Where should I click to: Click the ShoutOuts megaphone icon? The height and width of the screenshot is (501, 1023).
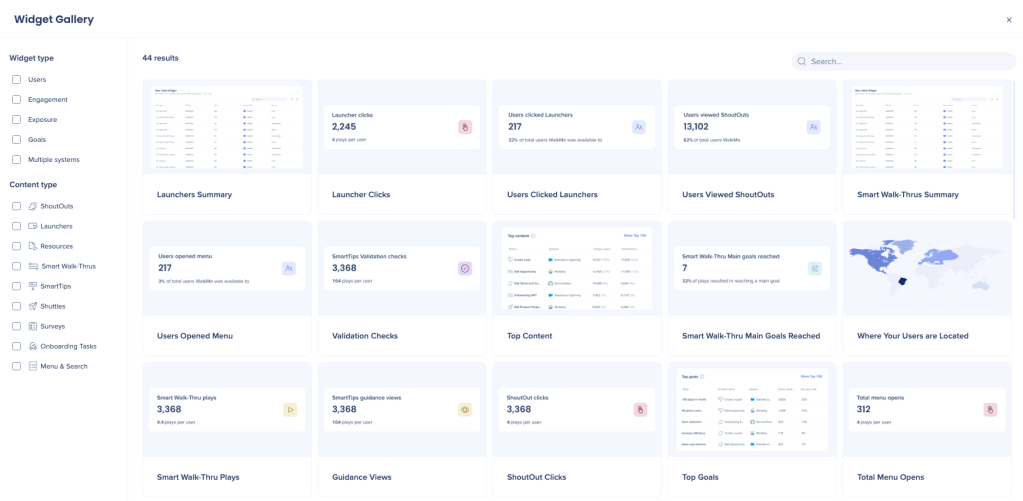point(33,206)
